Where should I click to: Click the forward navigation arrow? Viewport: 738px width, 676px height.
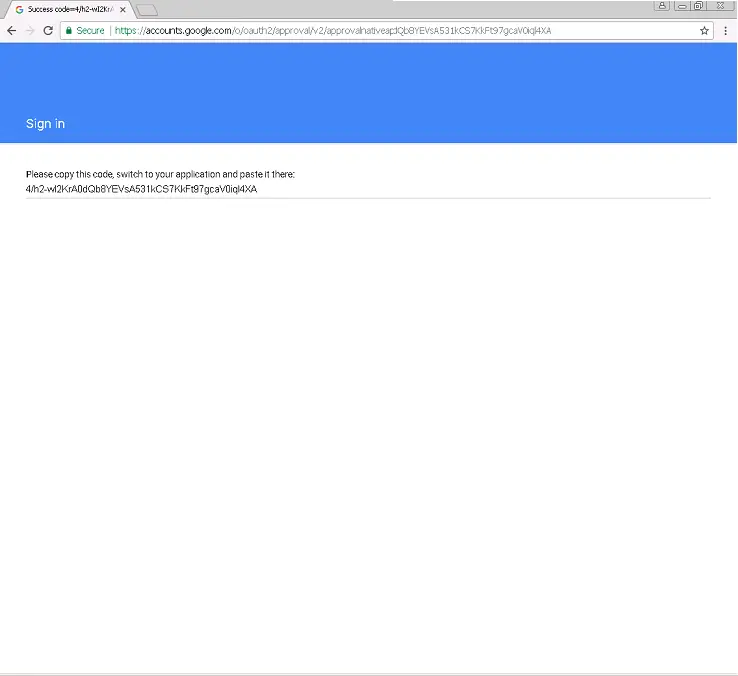[x=29, y=31]
